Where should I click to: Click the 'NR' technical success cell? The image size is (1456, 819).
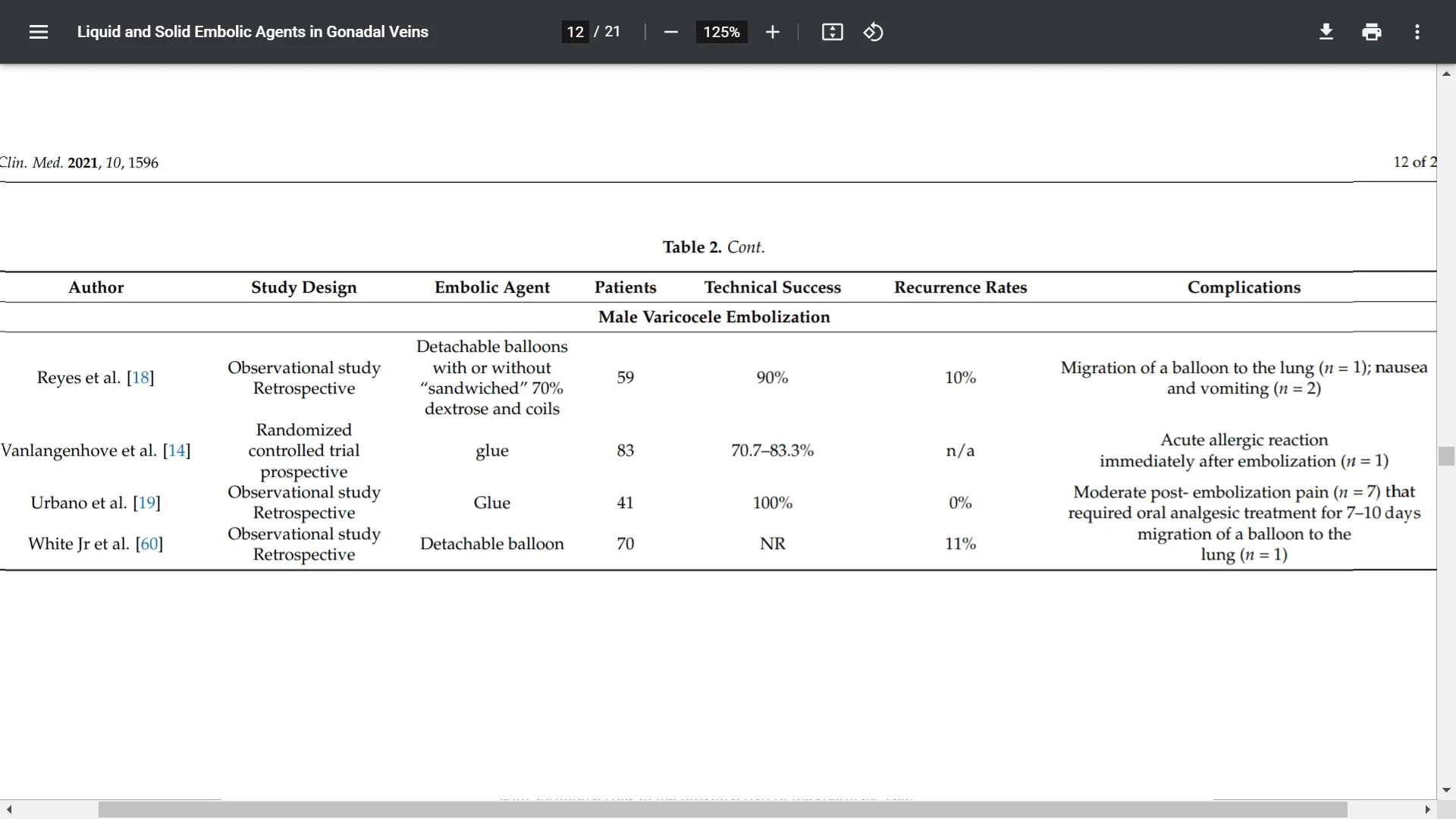773,544
